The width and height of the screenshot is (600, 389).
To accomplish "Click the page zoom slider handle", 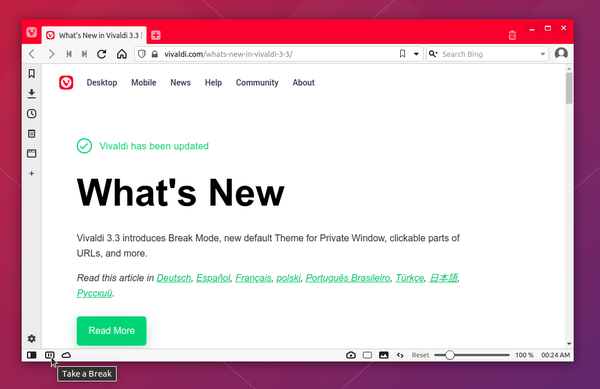I will click(450, 355).
